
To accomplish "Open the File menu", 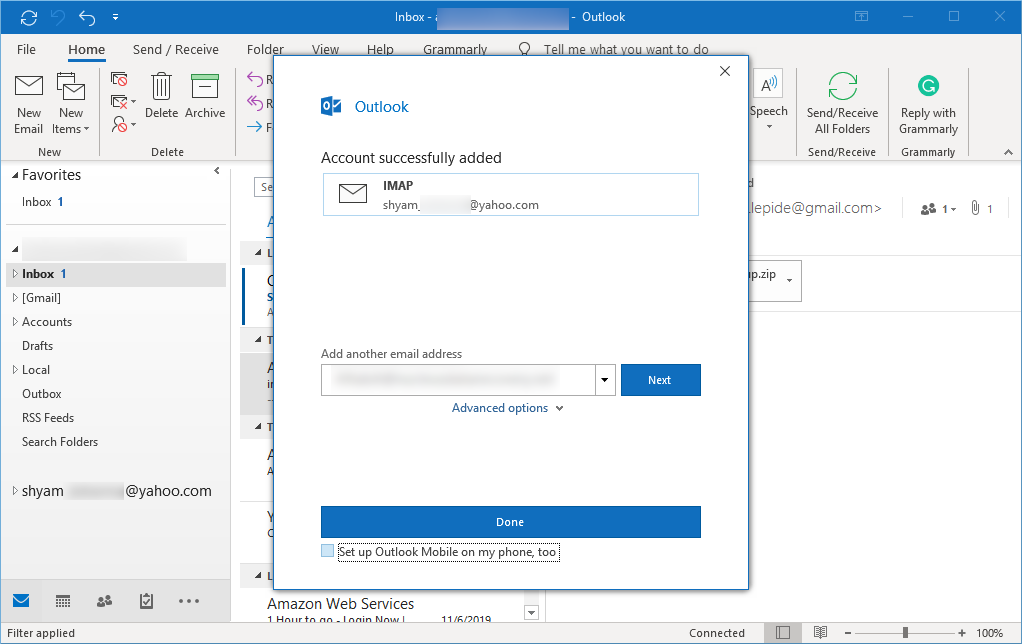I will coord(26,50).
